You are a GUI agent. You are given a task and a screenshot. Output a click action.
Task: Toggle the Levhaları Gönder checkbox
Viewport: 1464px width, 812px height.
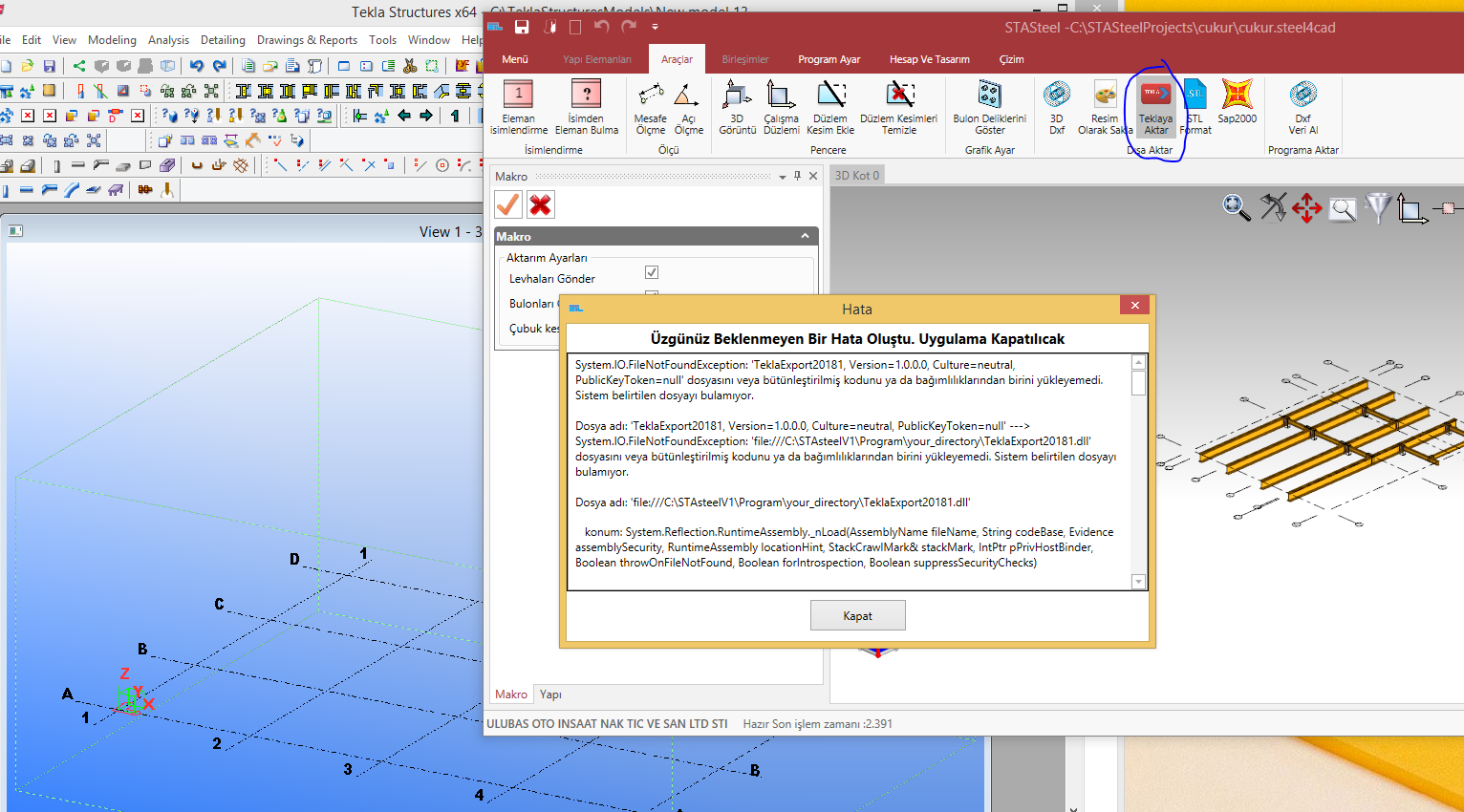(x=652, y=273)
